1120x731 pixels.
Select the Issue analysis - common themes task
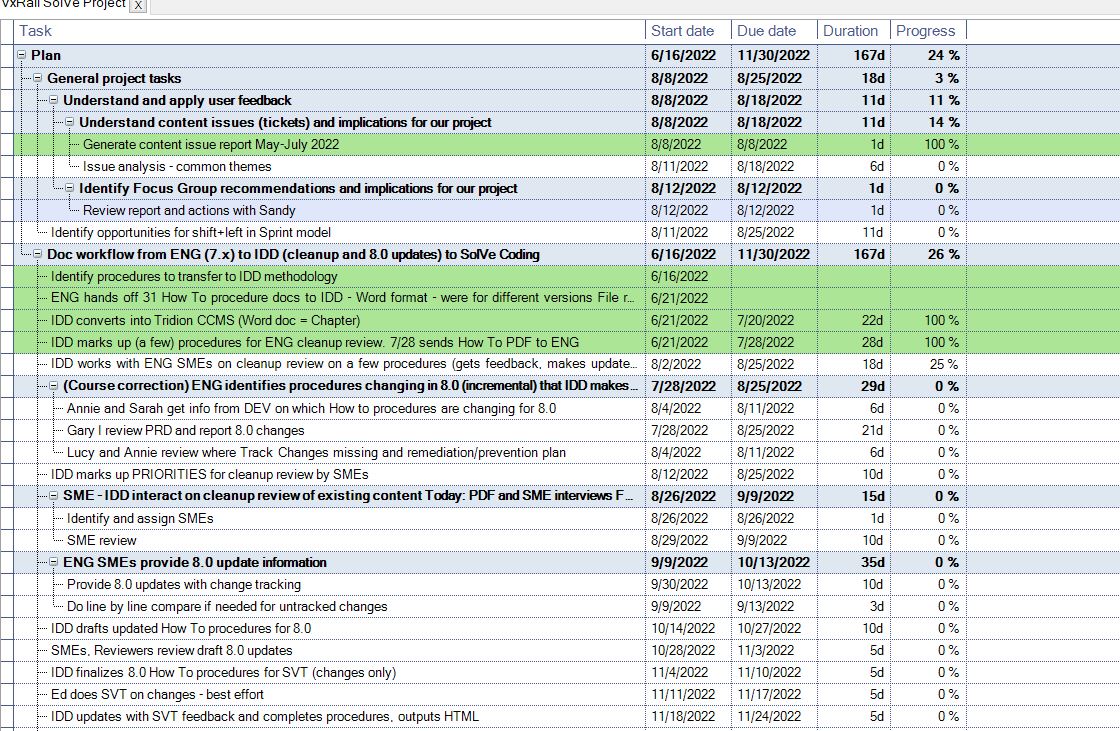(177, 166)
